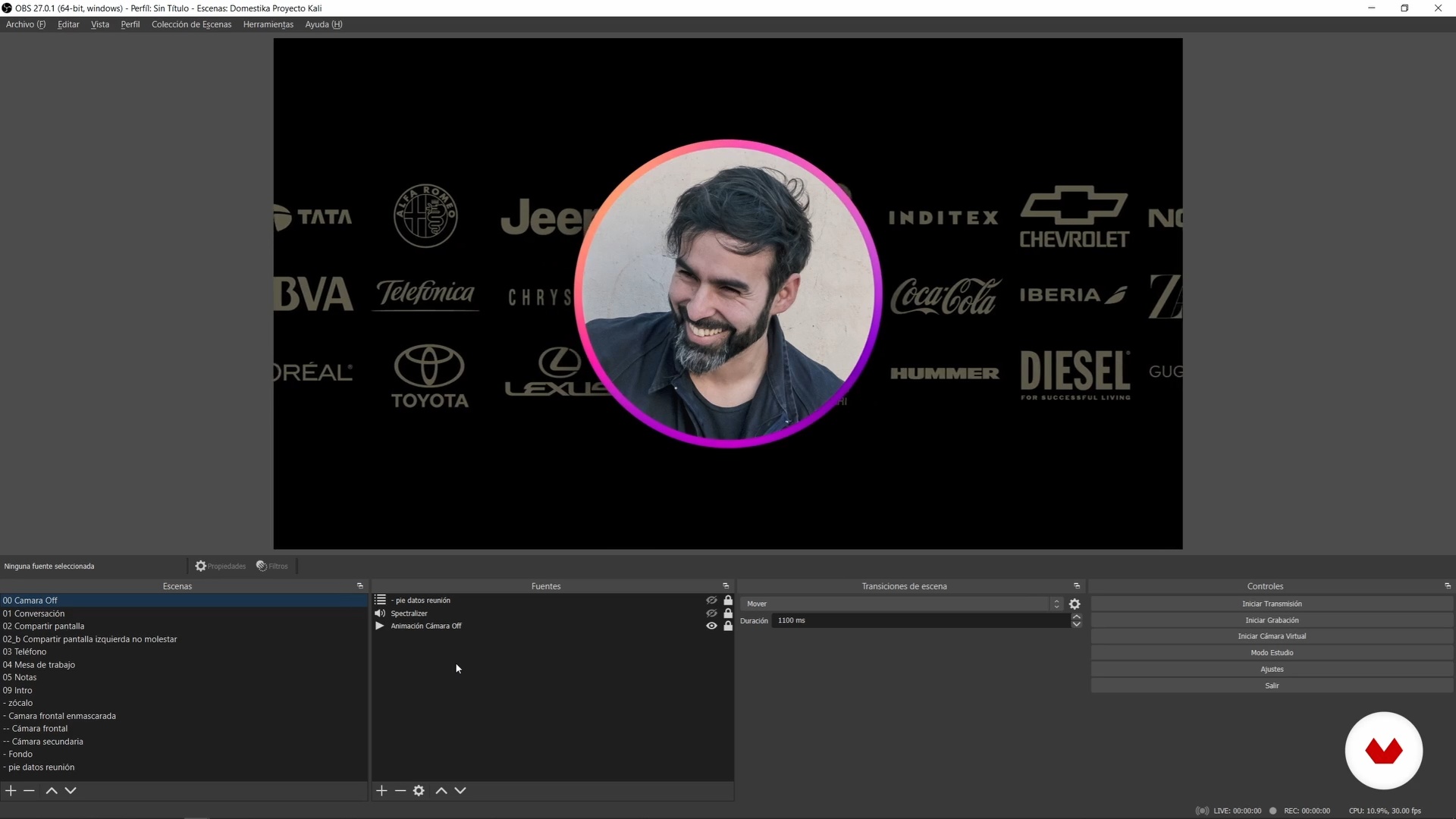Increase transition duration with up arrow
This screenshot has width=1456, height=819.
coord(1076,617)
